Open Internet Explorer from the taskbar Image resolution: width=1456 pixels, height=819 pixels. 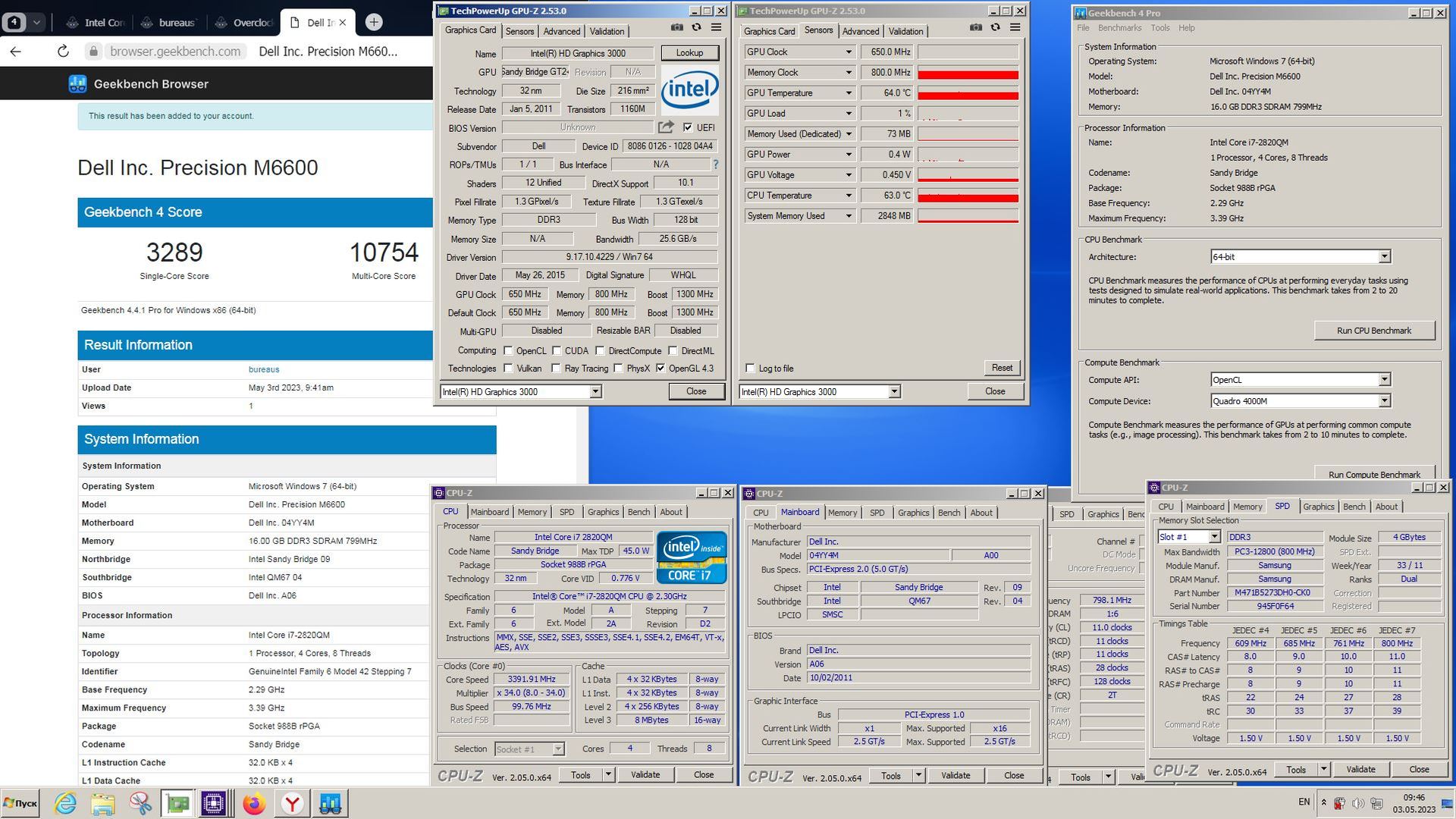[x=66, y=803]
